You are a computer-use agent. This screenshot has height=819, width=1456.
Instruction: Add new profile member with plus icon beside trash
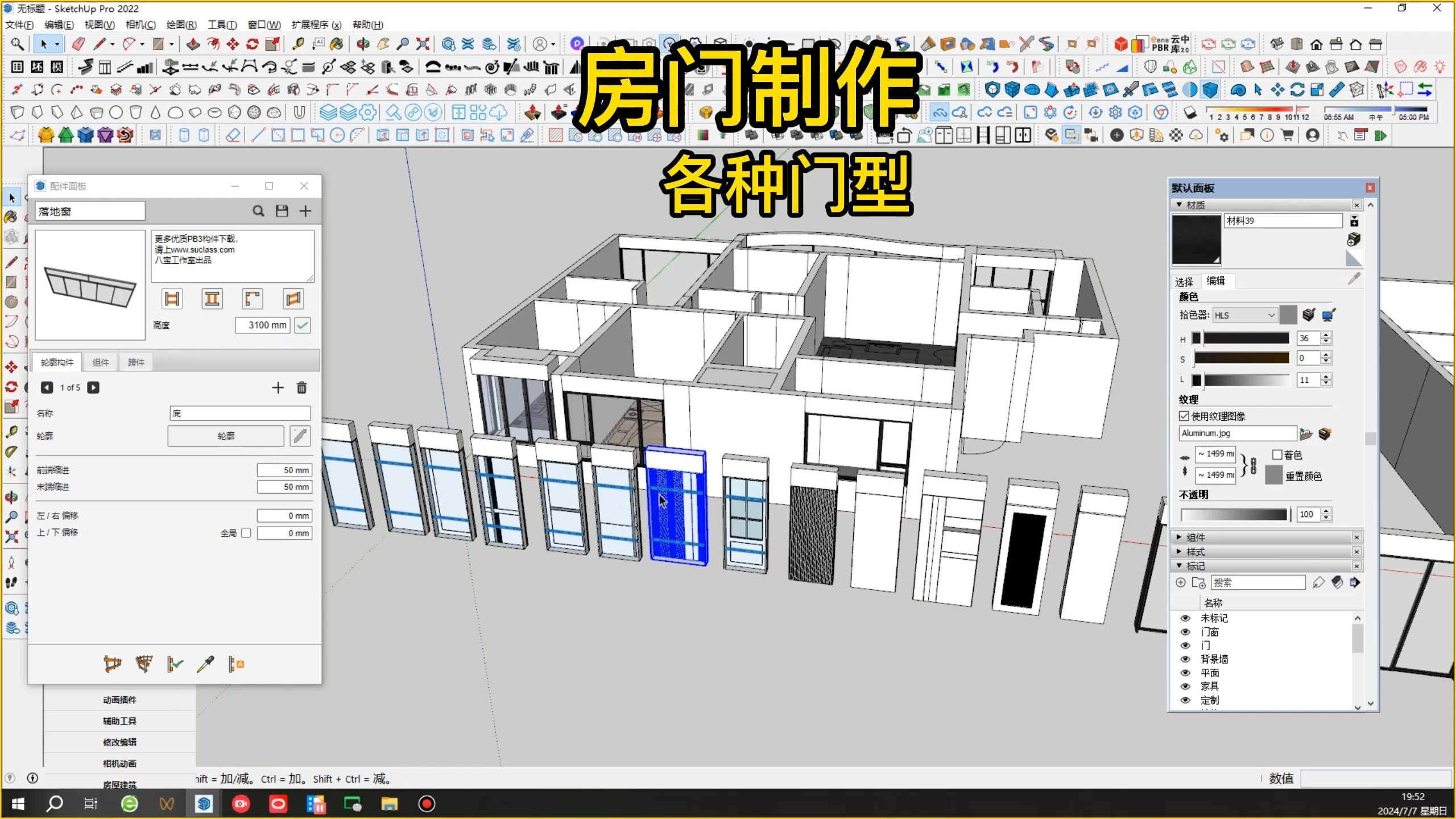[278, 388]
